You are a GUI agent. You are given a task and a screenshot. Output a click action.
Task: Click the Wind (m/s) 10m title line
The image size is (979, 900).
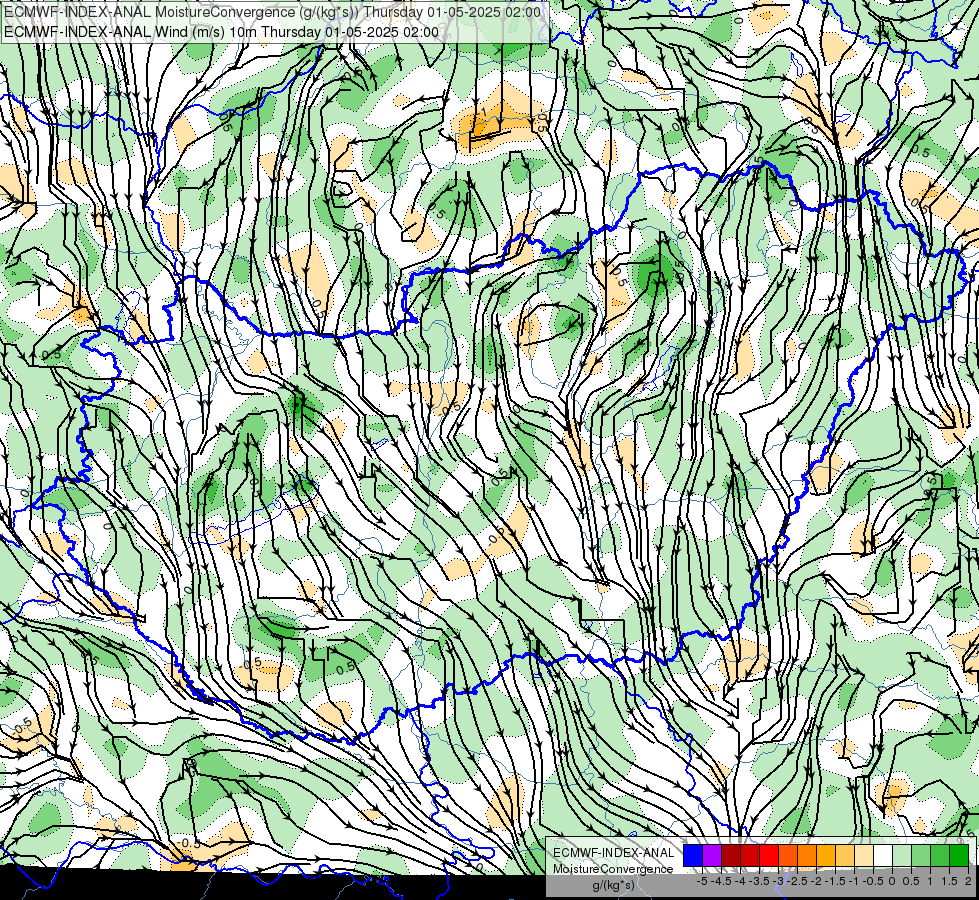222,32
